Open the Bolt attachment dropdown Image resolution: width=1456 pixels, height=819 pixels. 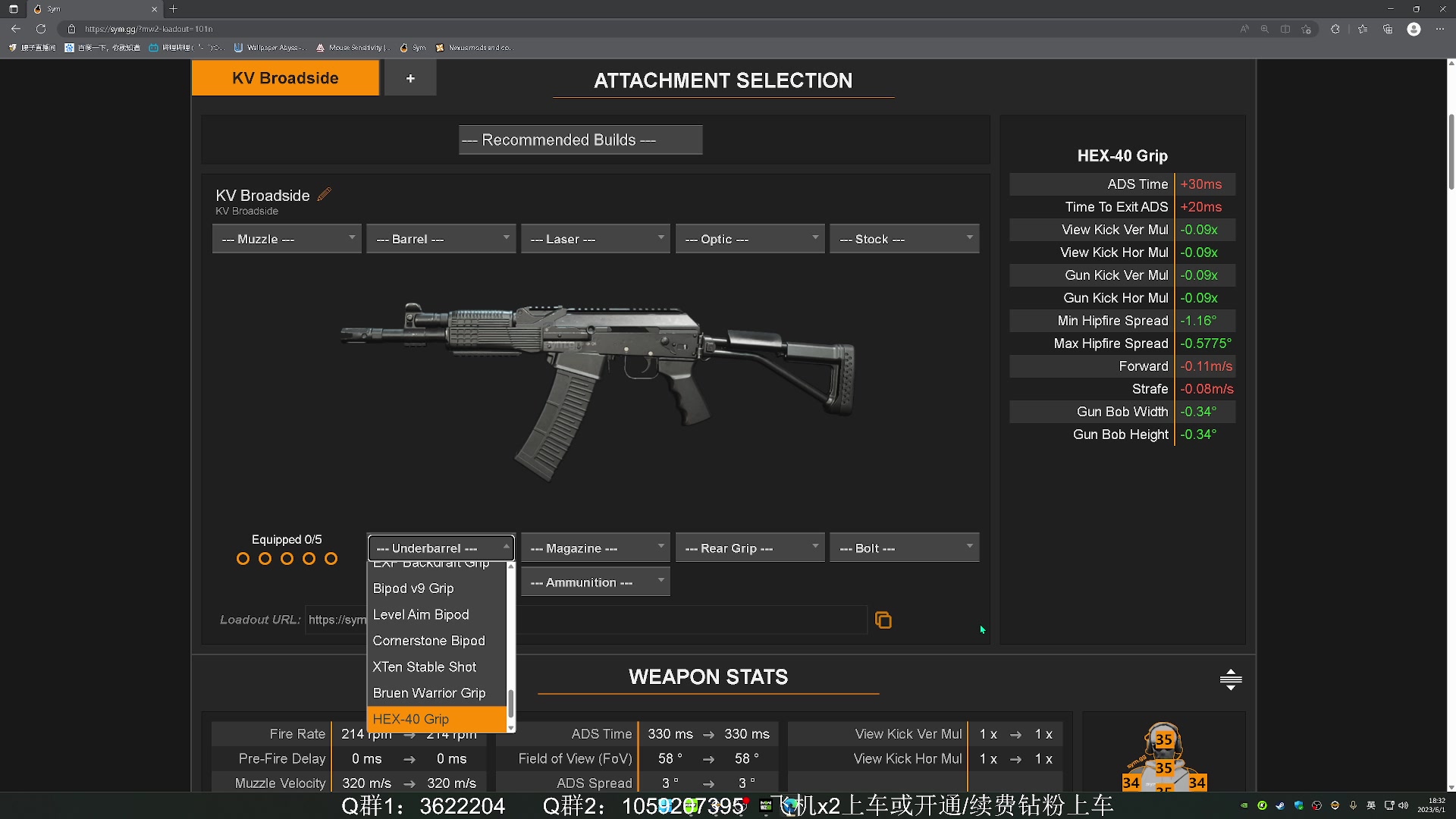[x=904, y=548]
